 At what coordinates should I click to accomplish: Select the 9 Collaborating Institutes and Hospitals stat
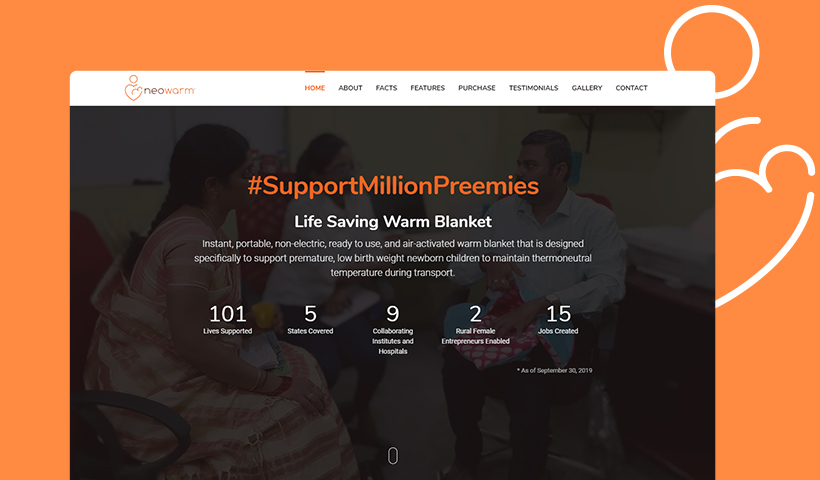393,330
